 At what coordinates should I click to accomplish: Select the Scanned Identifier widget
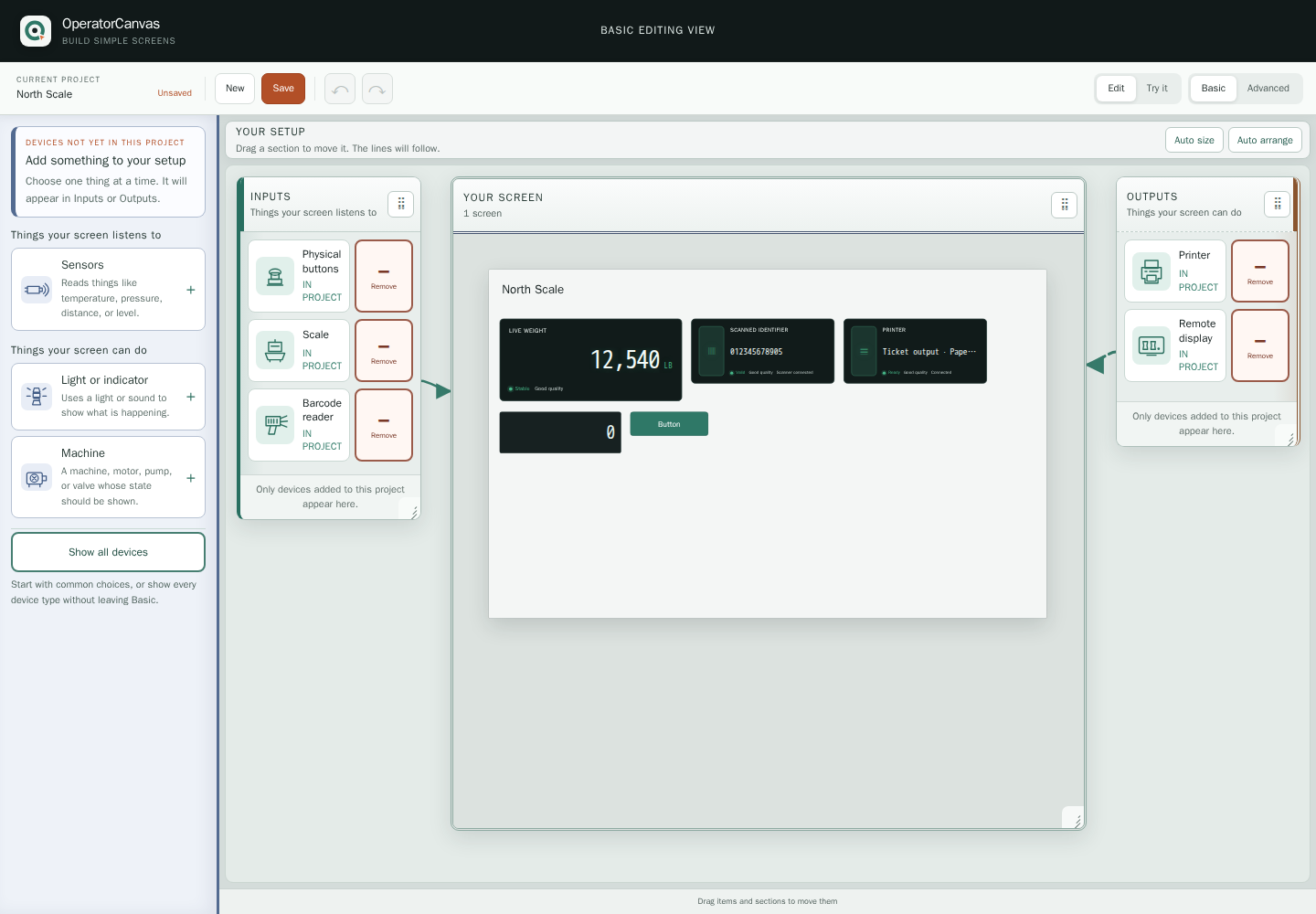[x=762, y=351]
